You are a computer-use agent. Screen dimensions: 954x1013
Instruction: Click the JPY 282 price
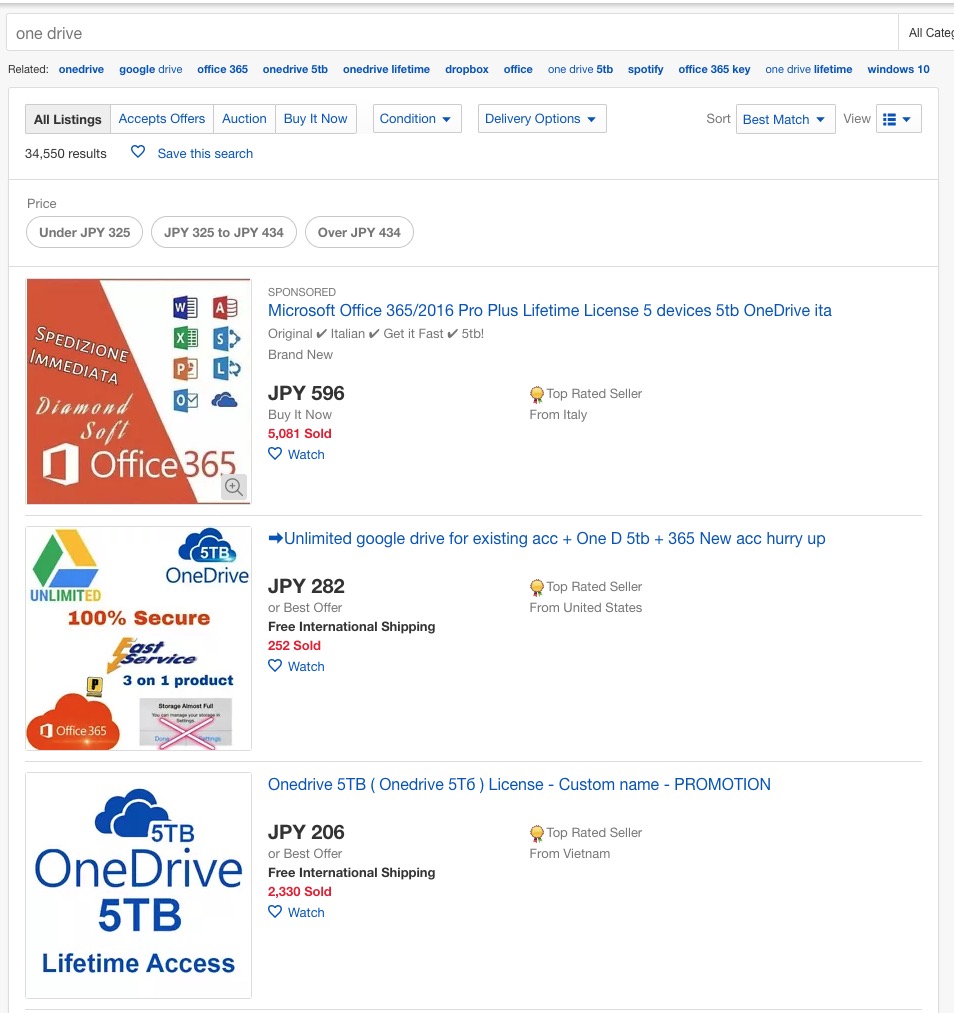(x=306, y=587)
